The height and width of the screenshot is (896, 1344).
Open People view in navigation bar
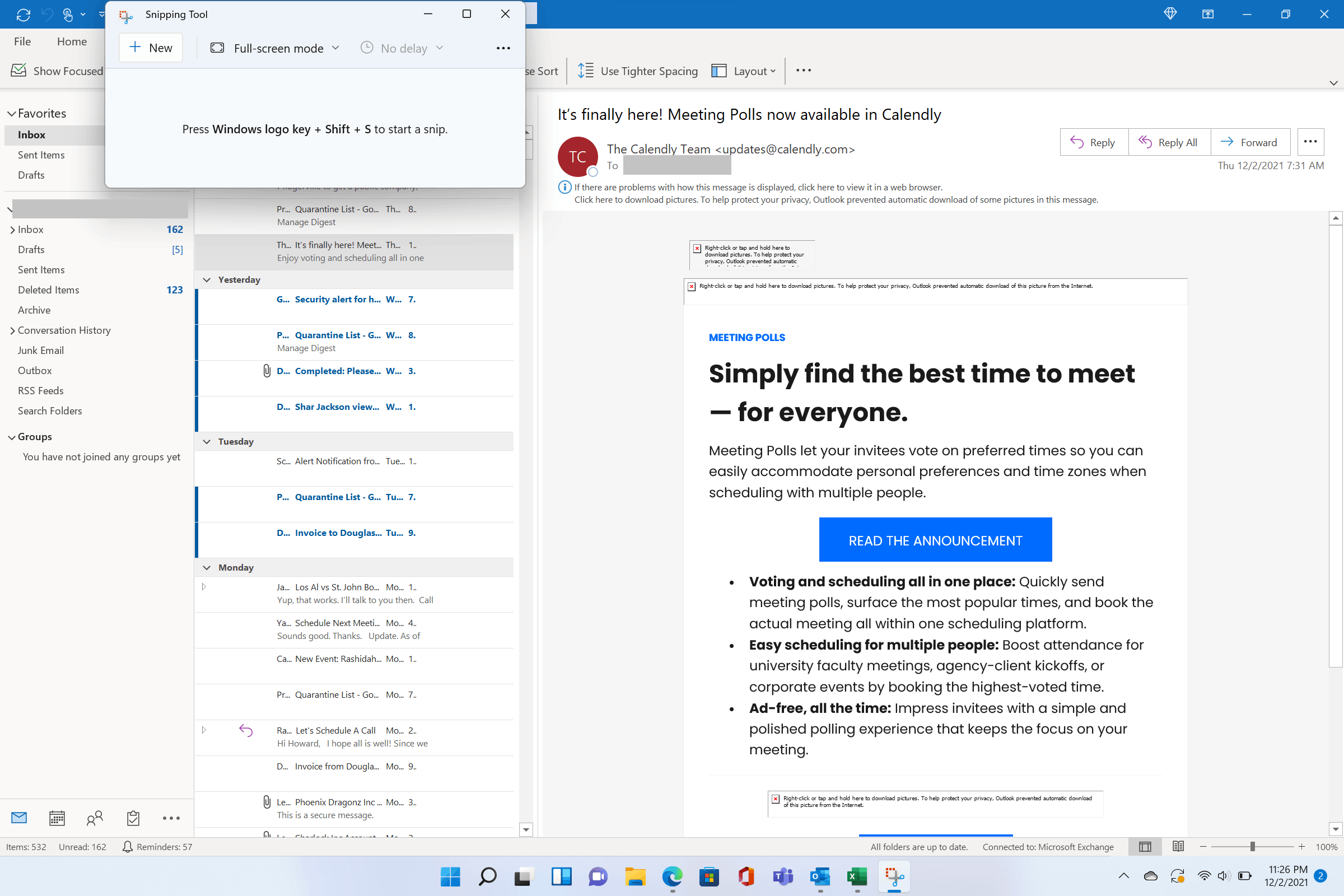coord(95,818)
